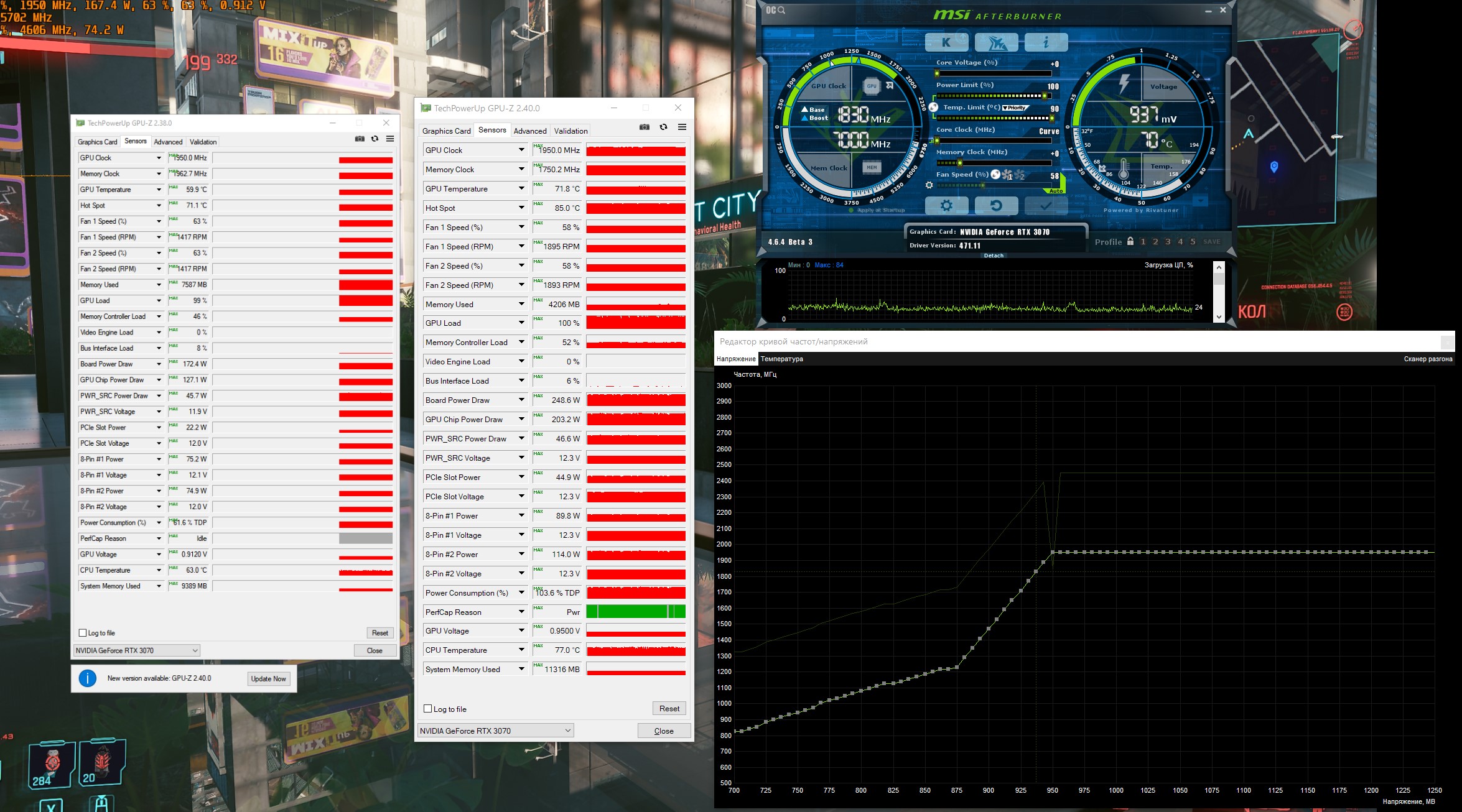Viewport: 1462px width, 812px height.
Task: Click the Update Now button
Action: 268,678
